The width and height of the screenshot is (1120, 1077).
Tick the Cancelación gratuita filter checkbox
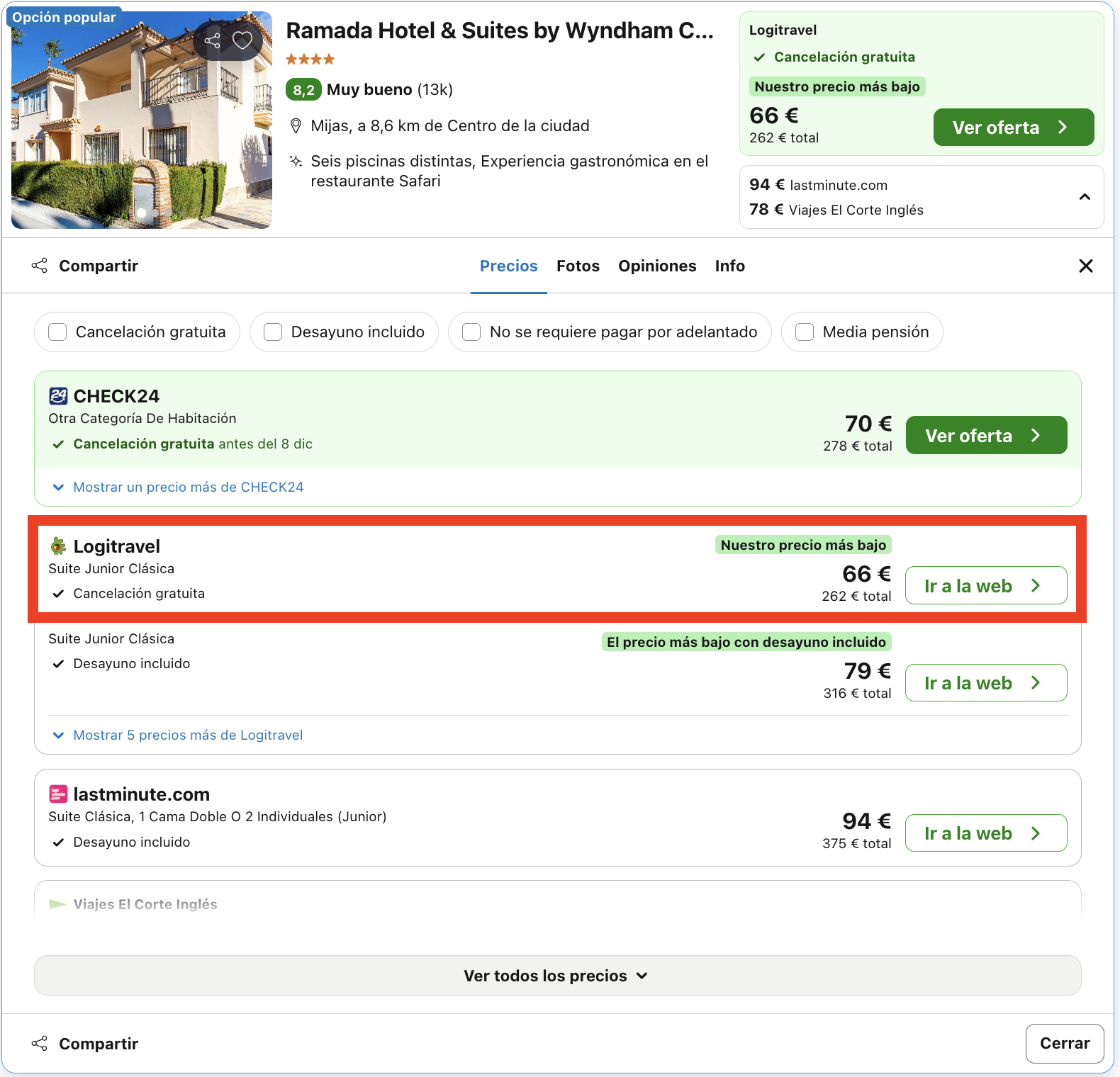click(57, 332)
